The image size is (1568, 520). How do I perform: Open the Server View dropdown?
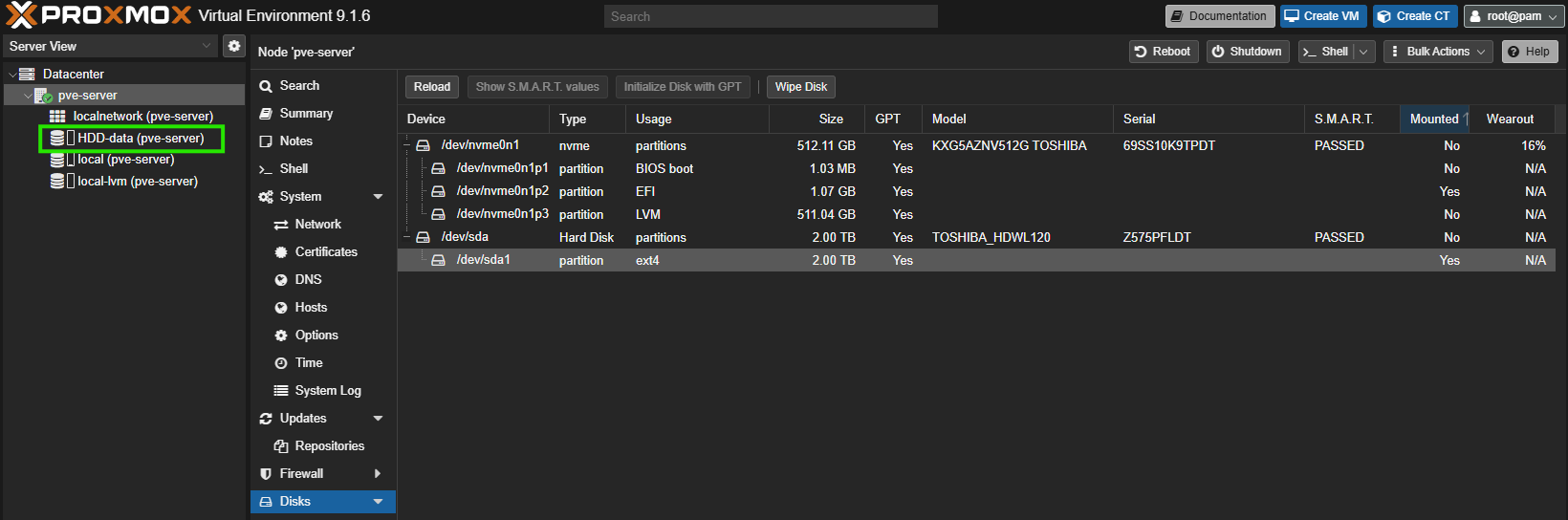point(110,46)
